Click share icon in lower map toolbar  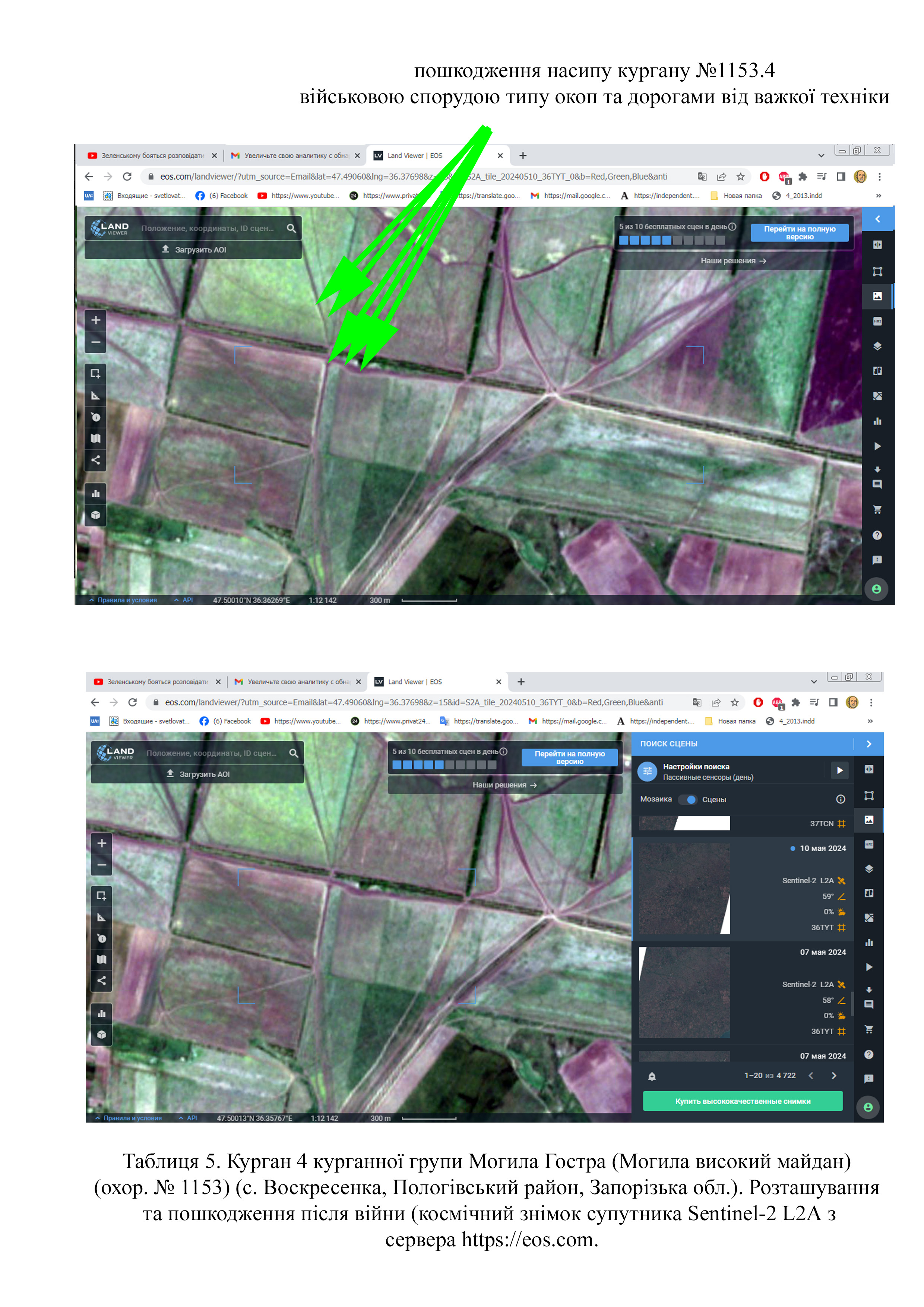tap(101, 980)
